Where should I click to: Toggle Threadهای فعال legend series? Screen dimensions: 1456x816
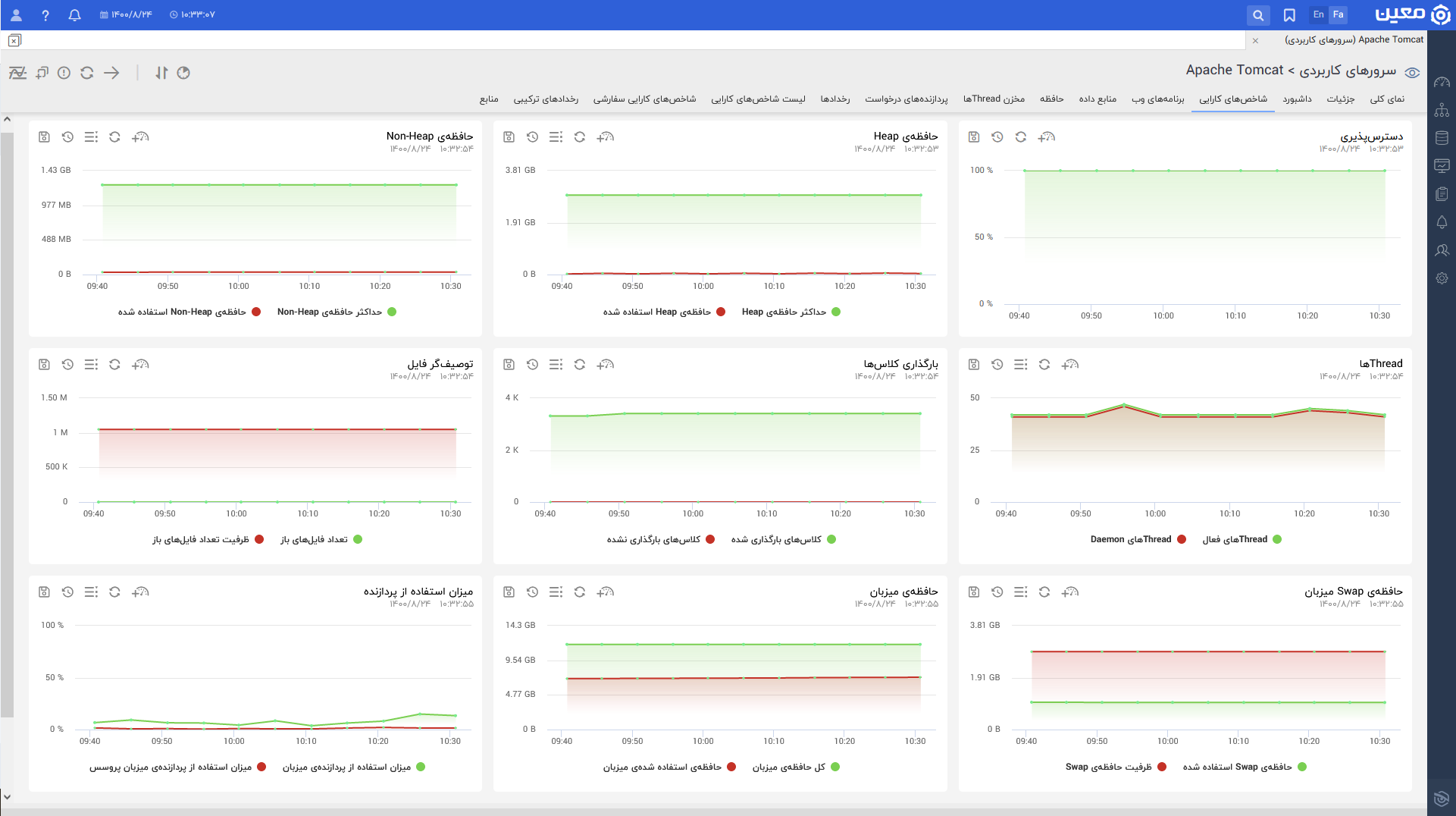point(1242,539)
